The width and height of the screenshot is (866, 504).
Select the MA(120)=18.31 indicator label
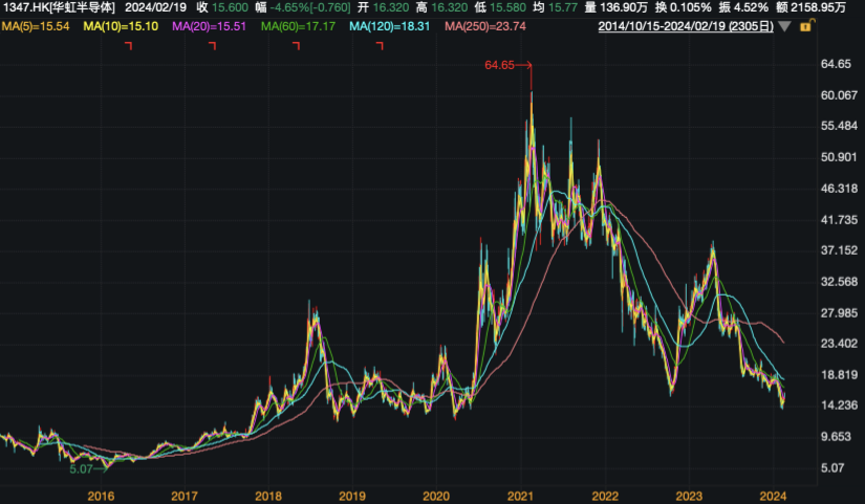coord(389,26)
